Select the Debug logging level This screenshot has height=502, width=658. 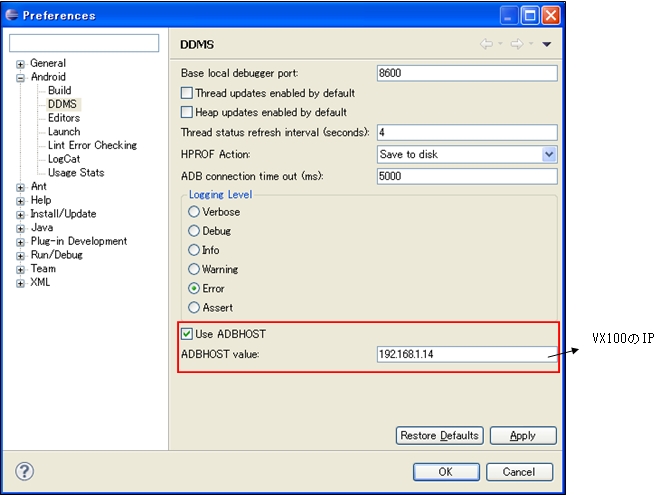coord(194,231)
